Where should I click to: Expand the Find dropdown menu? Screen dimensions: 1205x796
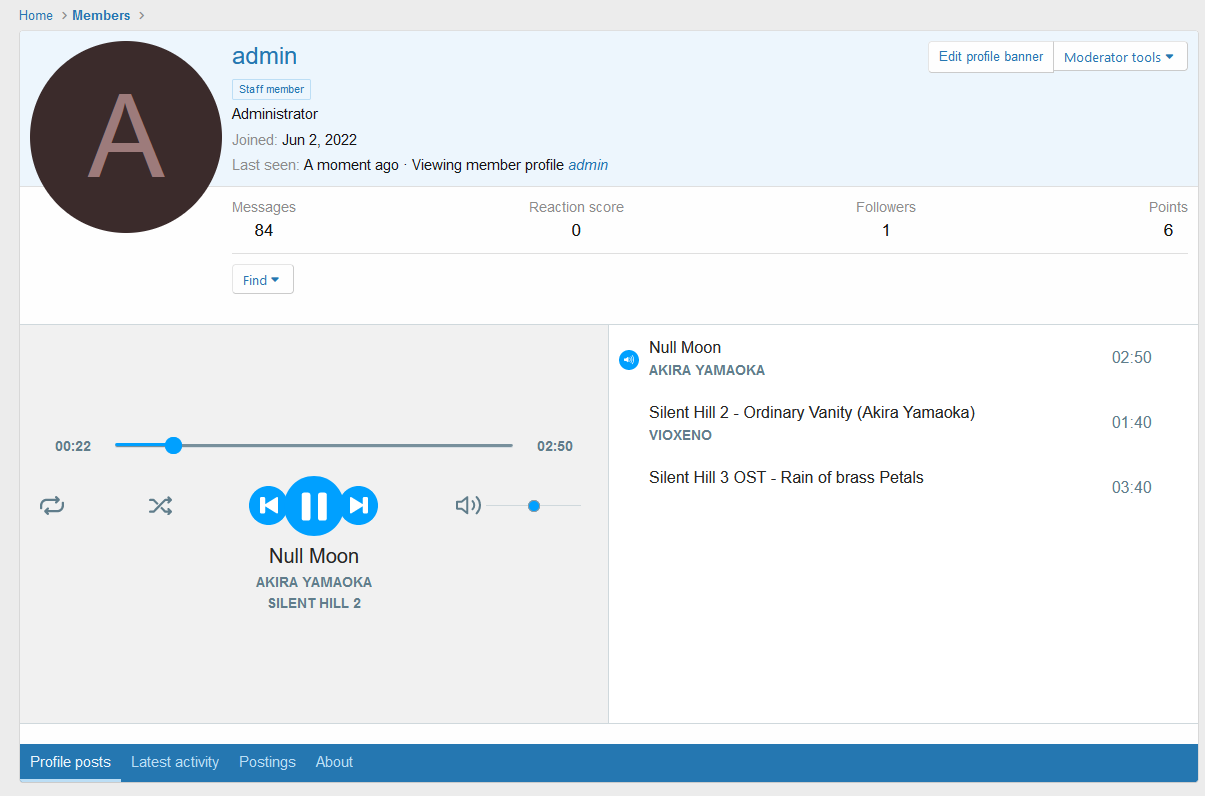pos(262,280)
